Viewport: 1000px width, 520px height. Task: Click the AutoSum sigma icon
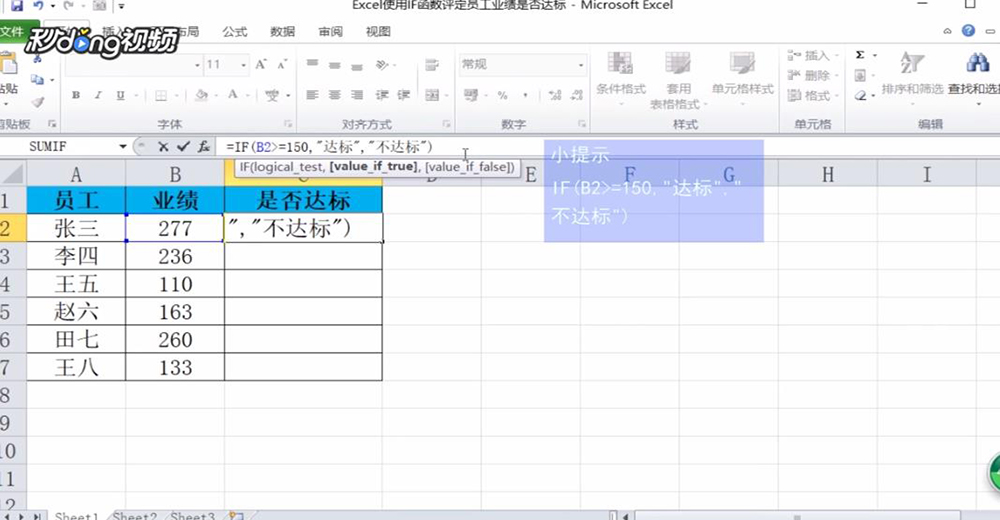[x=860, y=56]
